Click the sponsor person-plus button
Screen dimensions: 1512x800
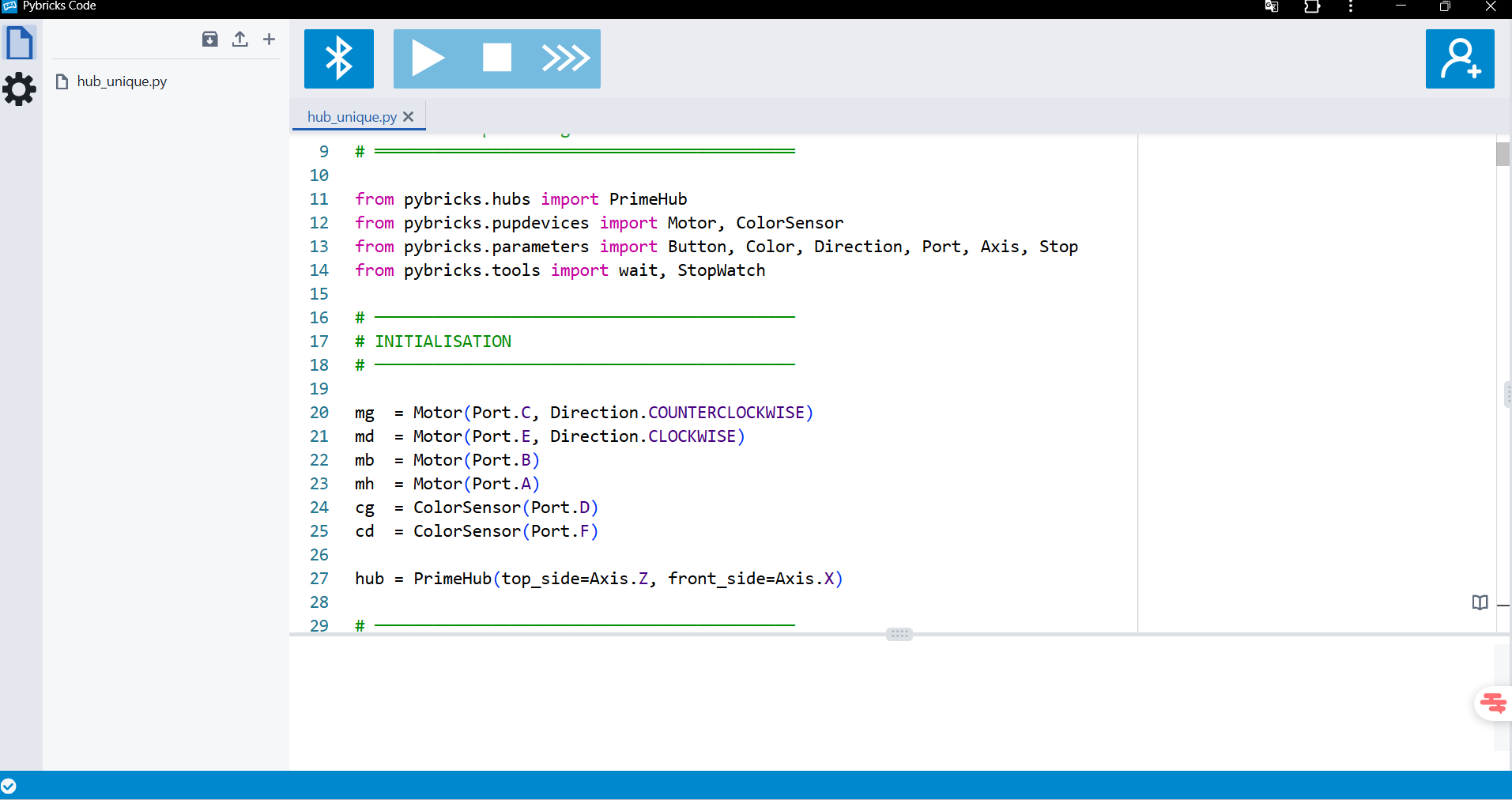pos(1460,58)
